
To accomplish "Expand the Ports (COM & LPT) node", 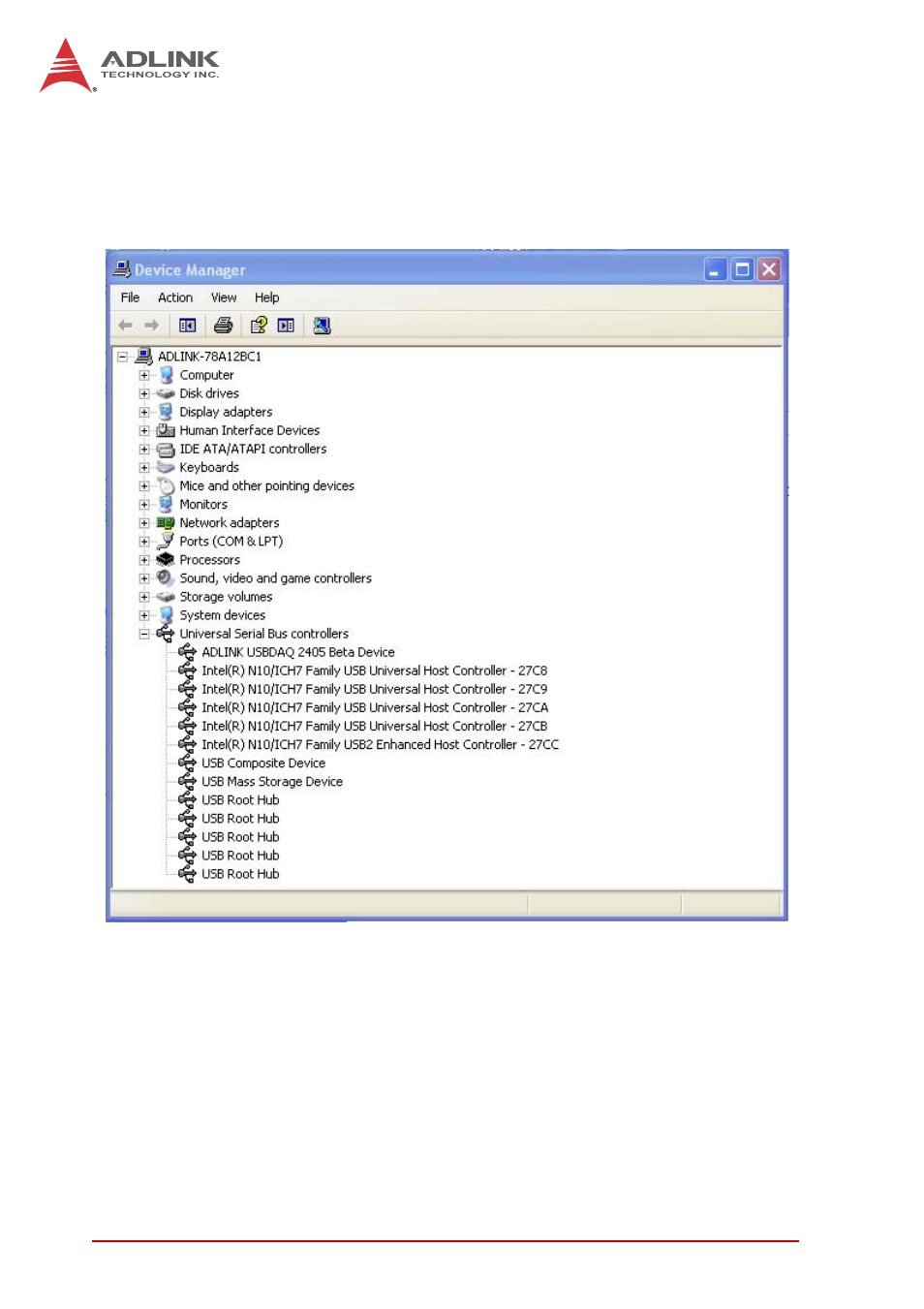I will click(144, 542).
